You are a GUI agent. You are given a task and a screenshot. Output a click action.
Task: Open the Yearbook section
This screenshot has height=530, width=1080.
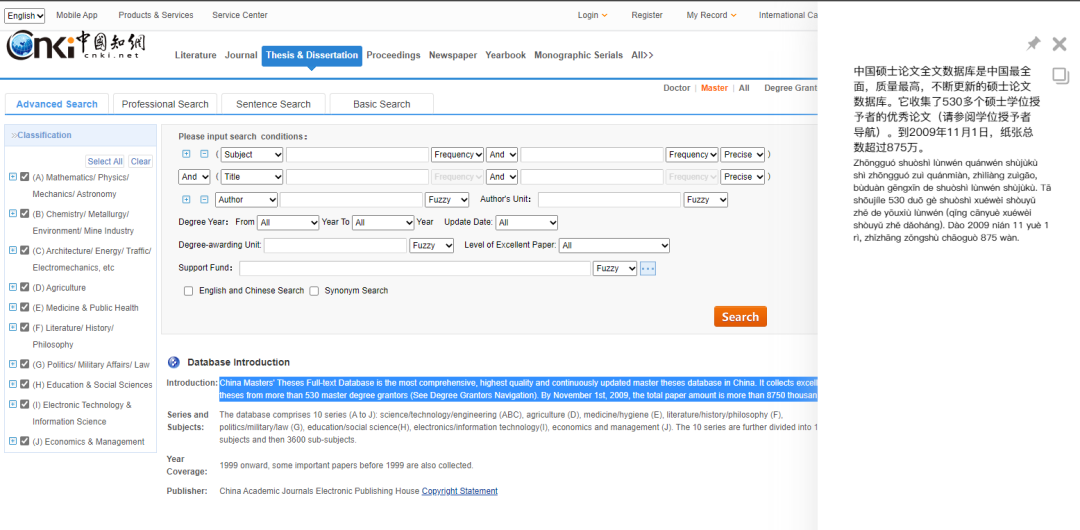coord(506,55)
